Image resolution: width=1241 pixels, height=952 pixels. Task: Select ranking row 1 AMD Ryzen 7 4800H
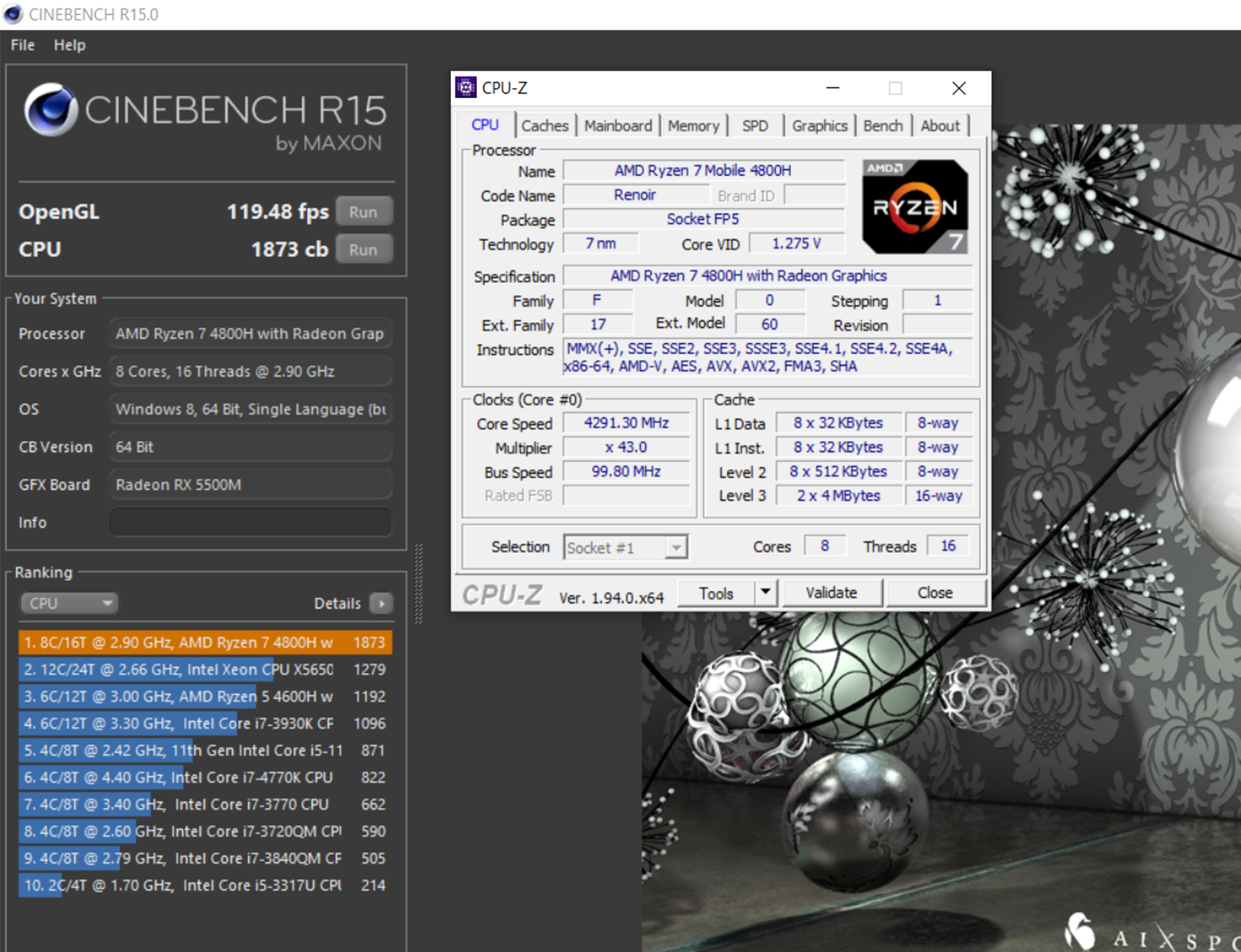[x=205, y=642]
